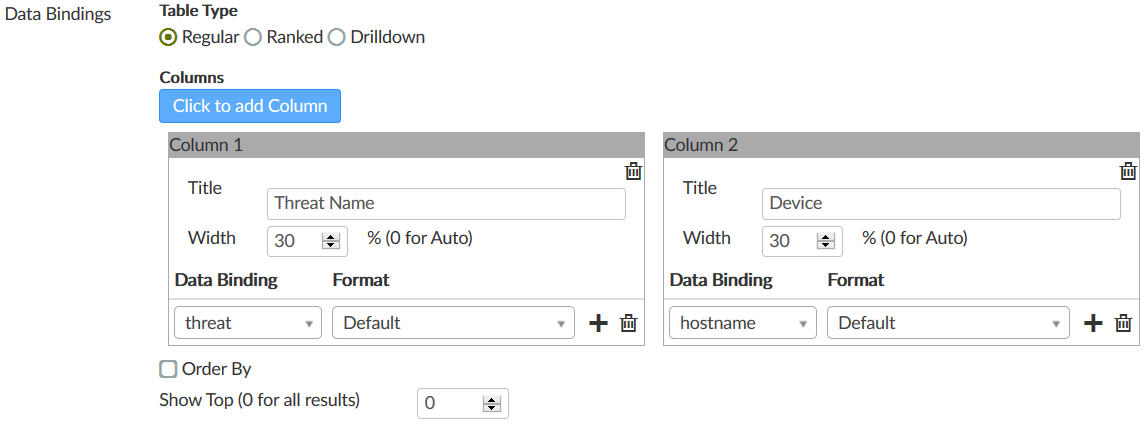Screen dimensions: 1147x428
Task: Click the 'Click to add Column' button
Action: 250,106
